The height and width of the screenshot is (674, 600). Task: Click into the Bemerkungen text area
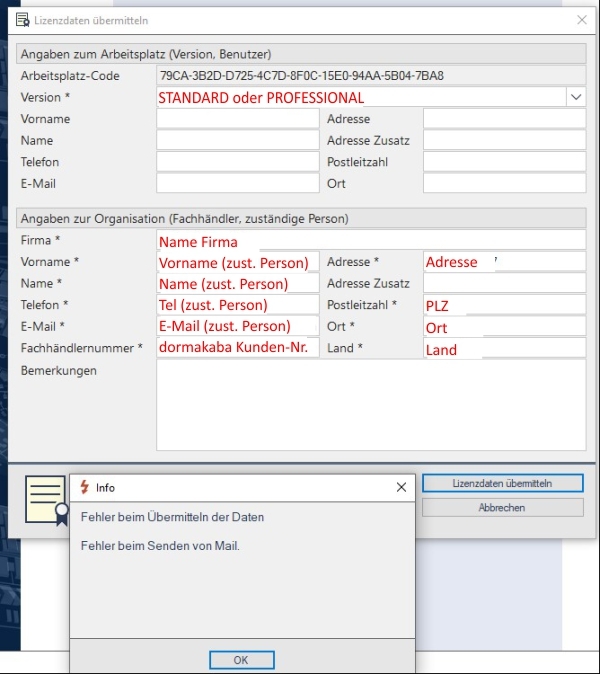point(371,405)
